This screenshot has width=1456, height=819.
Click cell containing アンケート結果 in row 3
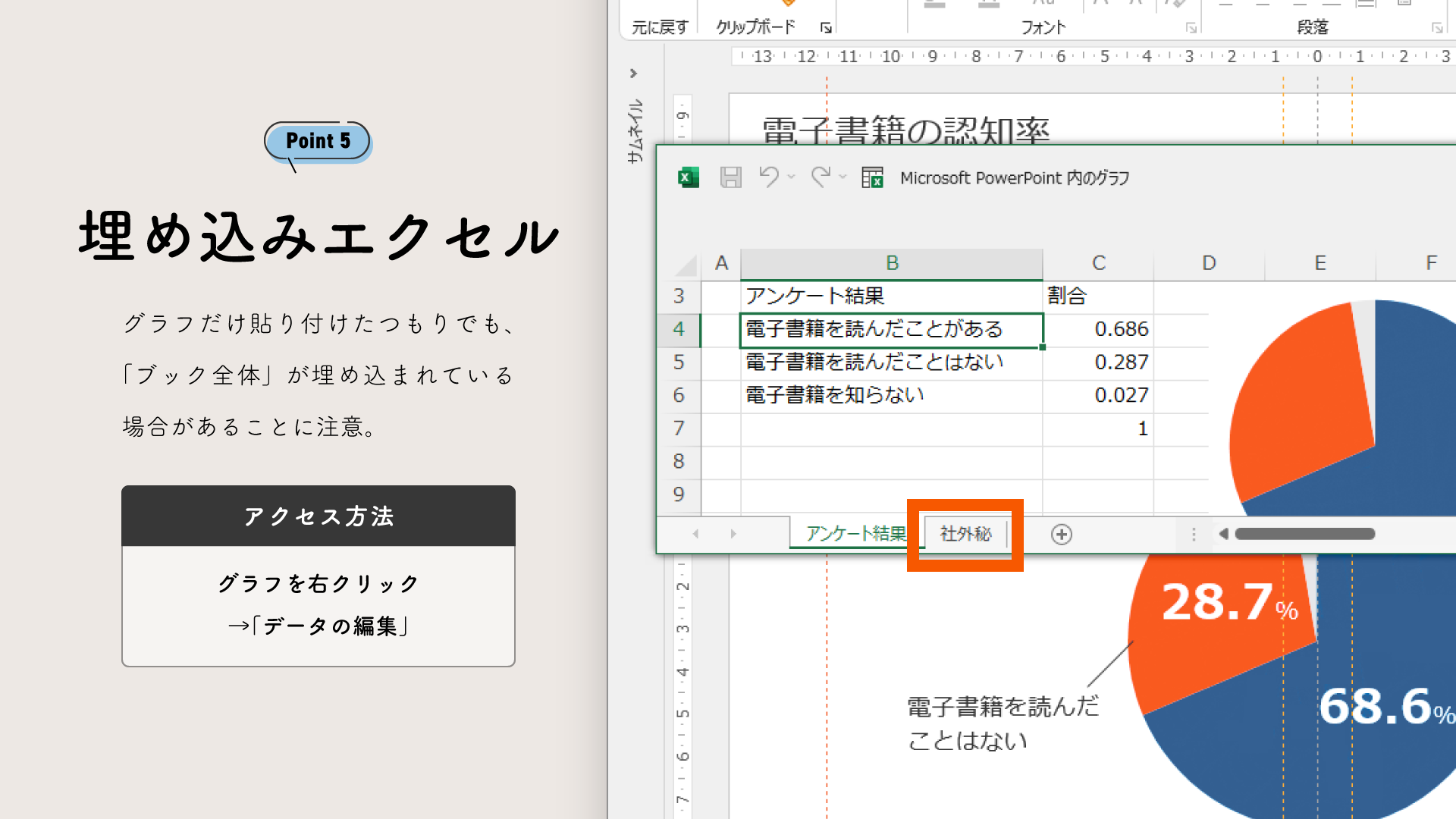click(892, 297)
